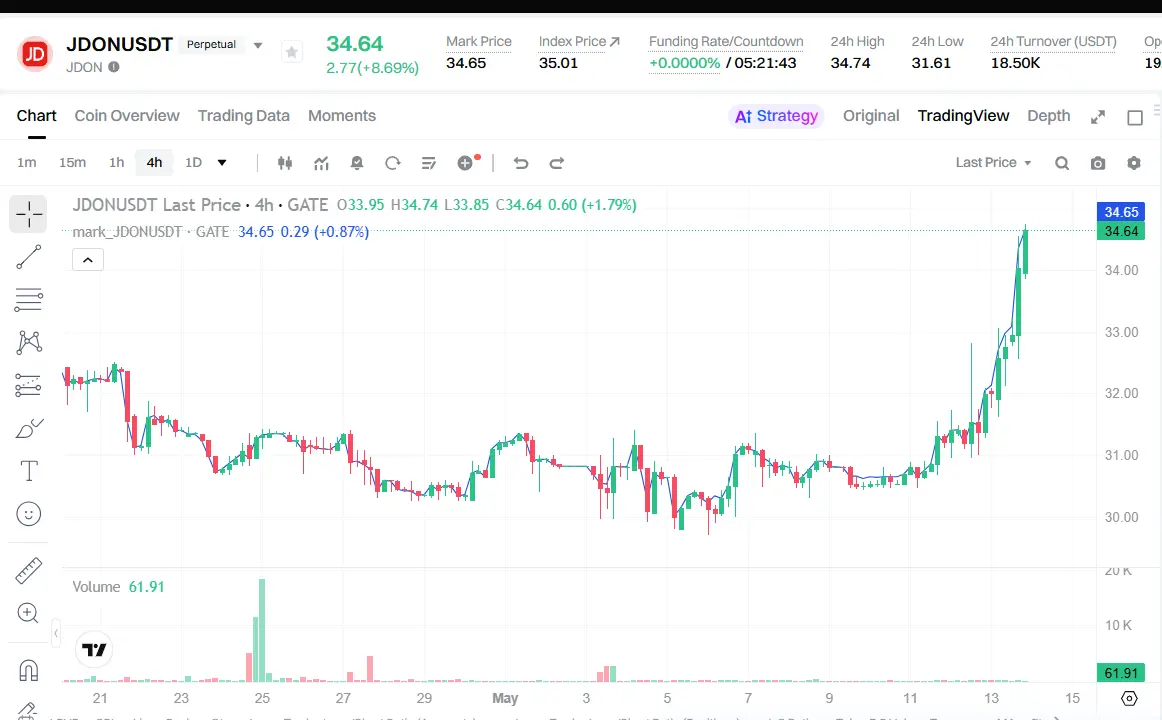
Task: Open the templates list icon
Action: (428, 163)
